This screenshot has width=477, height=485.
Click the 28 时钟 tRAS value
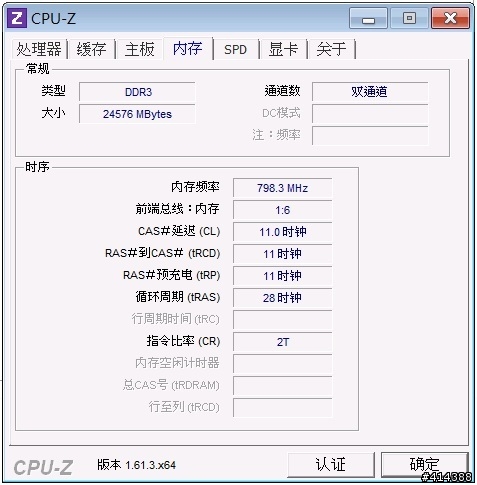[283, 298]
